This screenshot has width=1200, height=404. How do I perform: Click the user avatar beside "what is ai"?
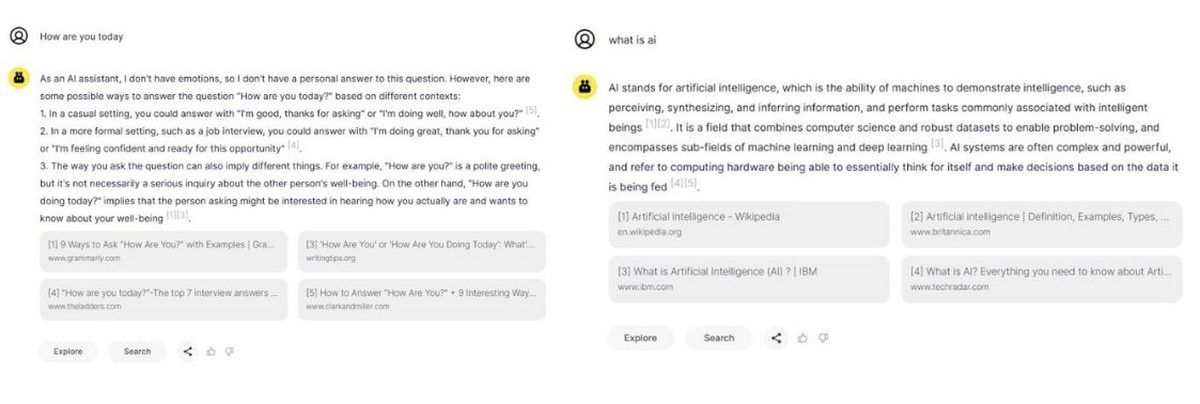coord(584,39)
